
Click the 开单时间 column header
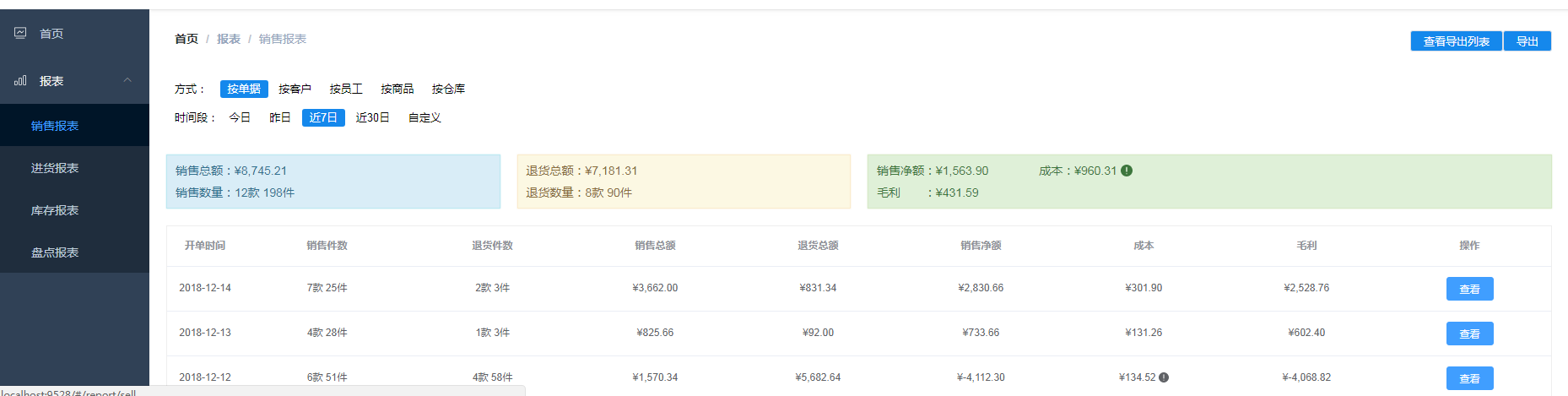(205, 246)
